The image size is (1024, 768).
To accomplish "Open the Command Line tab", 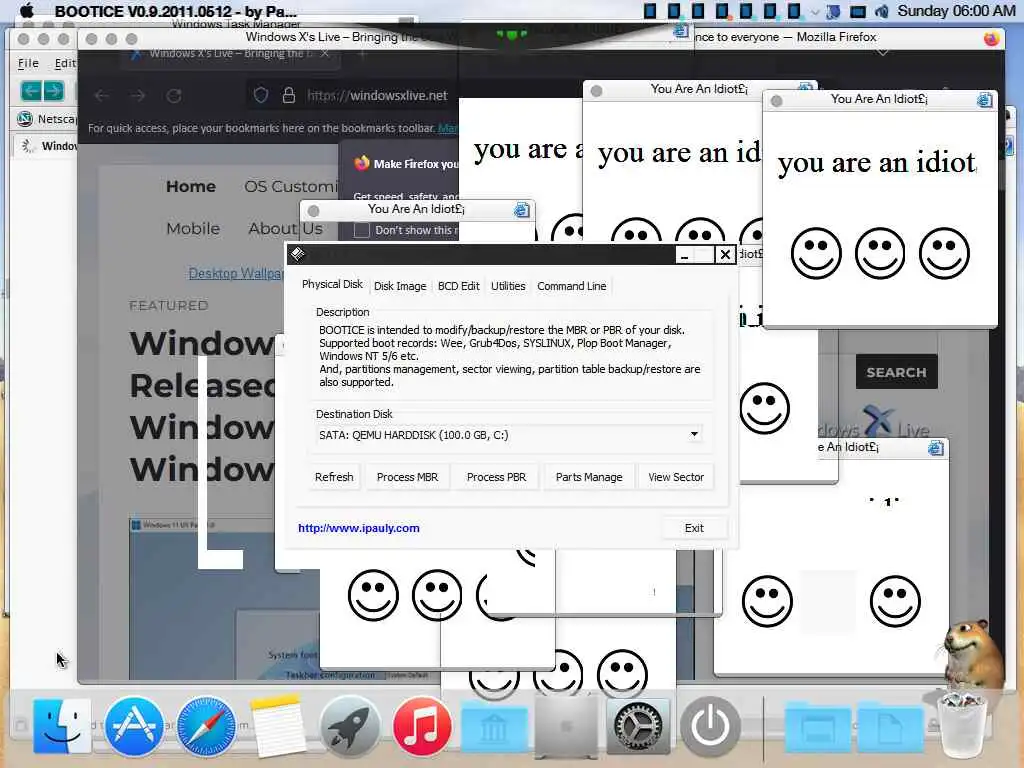I will [x=571, y=286].
